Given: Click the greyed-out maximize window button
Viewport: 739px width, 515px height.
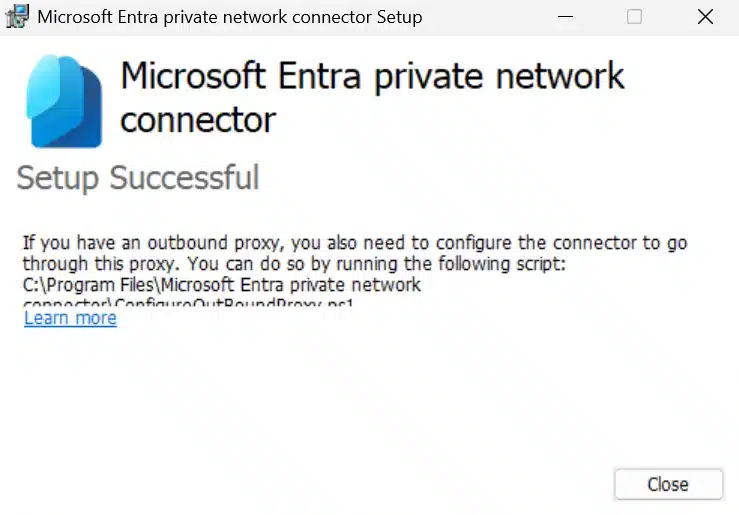Looking at the screenshot, I should (x=634, y=16).
